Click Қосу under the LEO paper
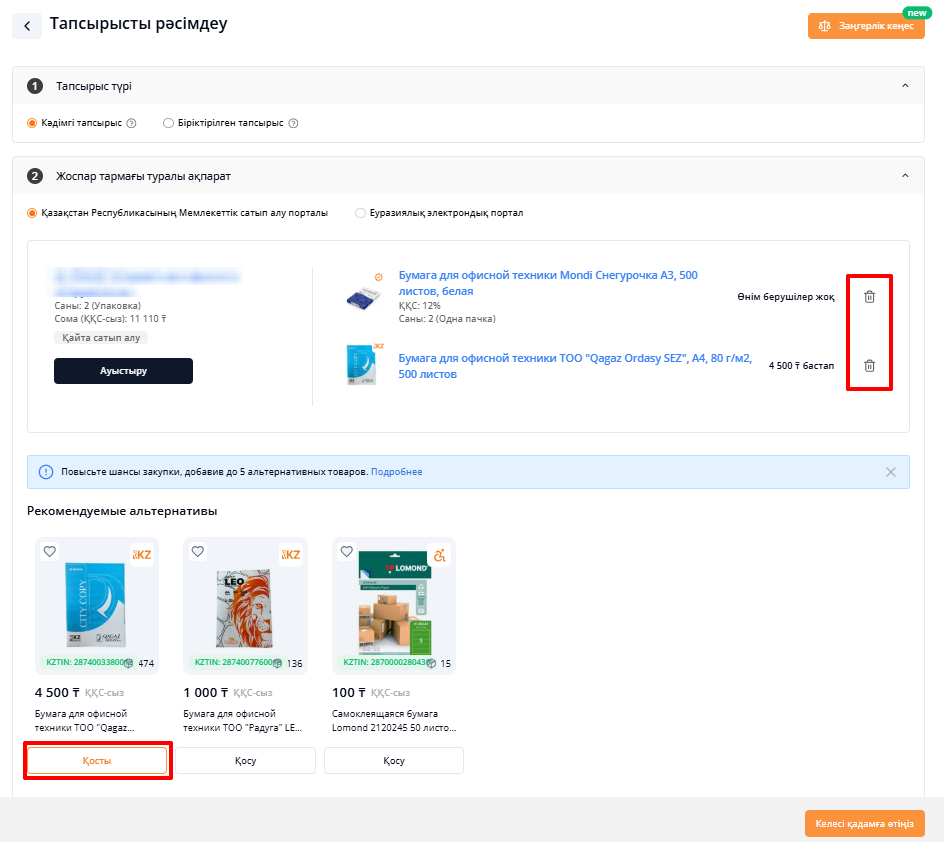Viewport: 944px width, 842px height. (246, 761)
